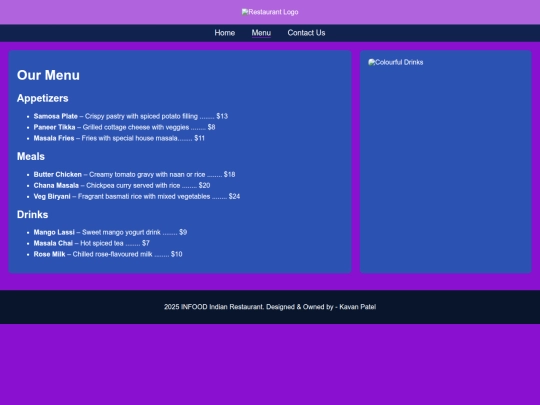This screenshot has width=540, height=405.
Task: Open the Home navigation link
Action: (x=225, y=33)
